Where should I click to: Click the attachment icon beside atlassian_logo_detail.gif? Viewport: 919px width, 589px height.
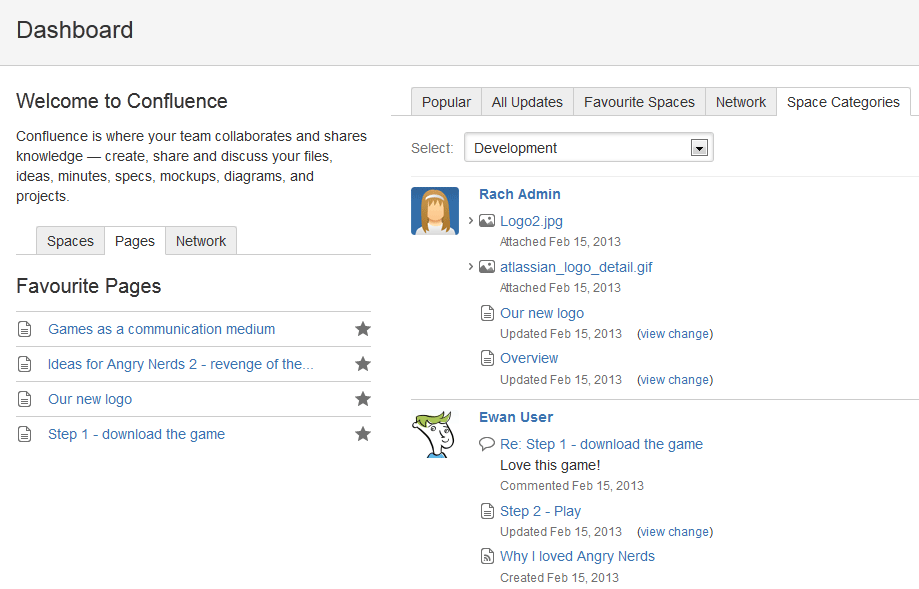click(x=486, y=267)
